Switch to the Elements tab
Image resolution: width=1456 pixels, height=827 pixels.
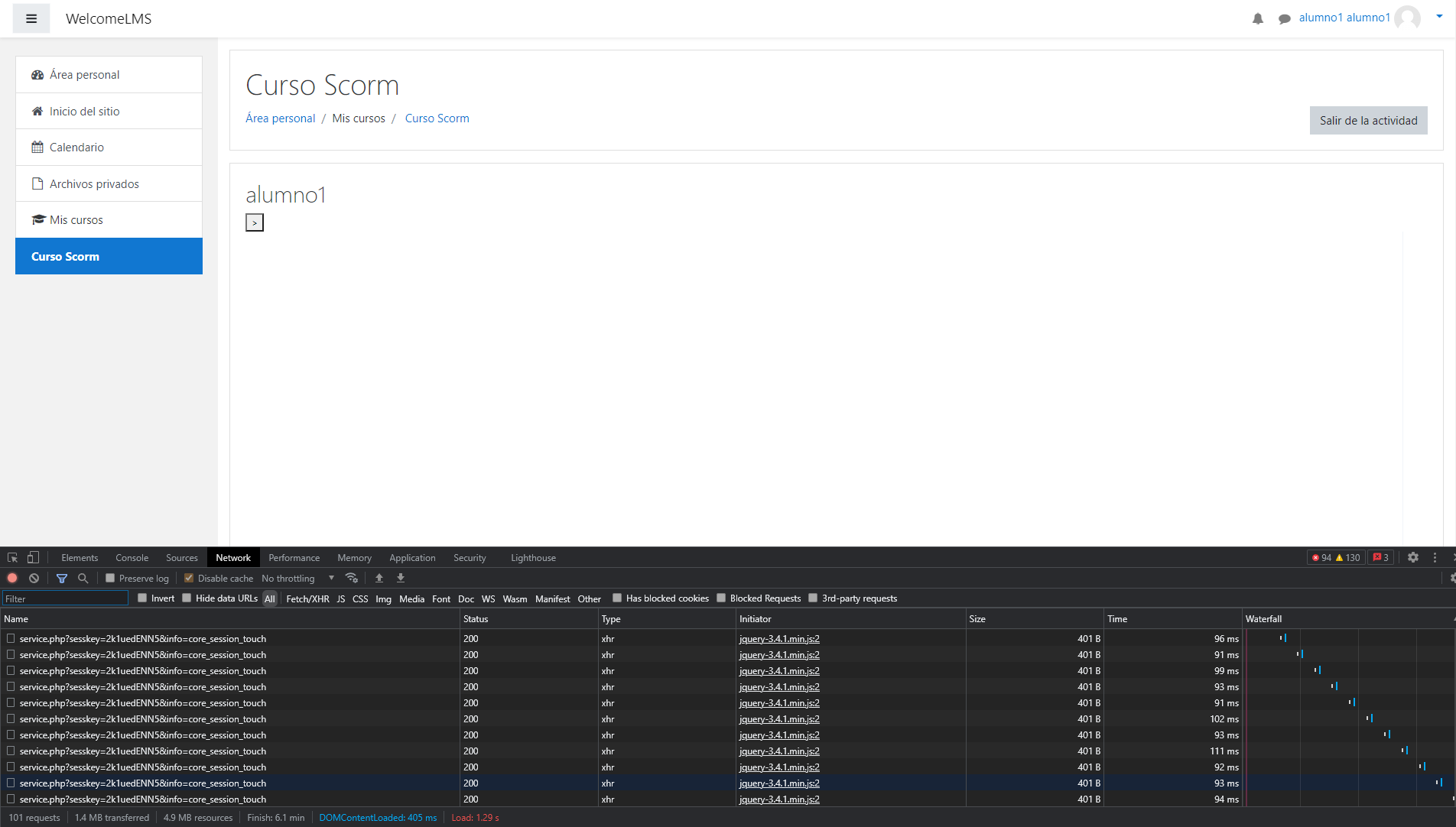coord(80,558)
